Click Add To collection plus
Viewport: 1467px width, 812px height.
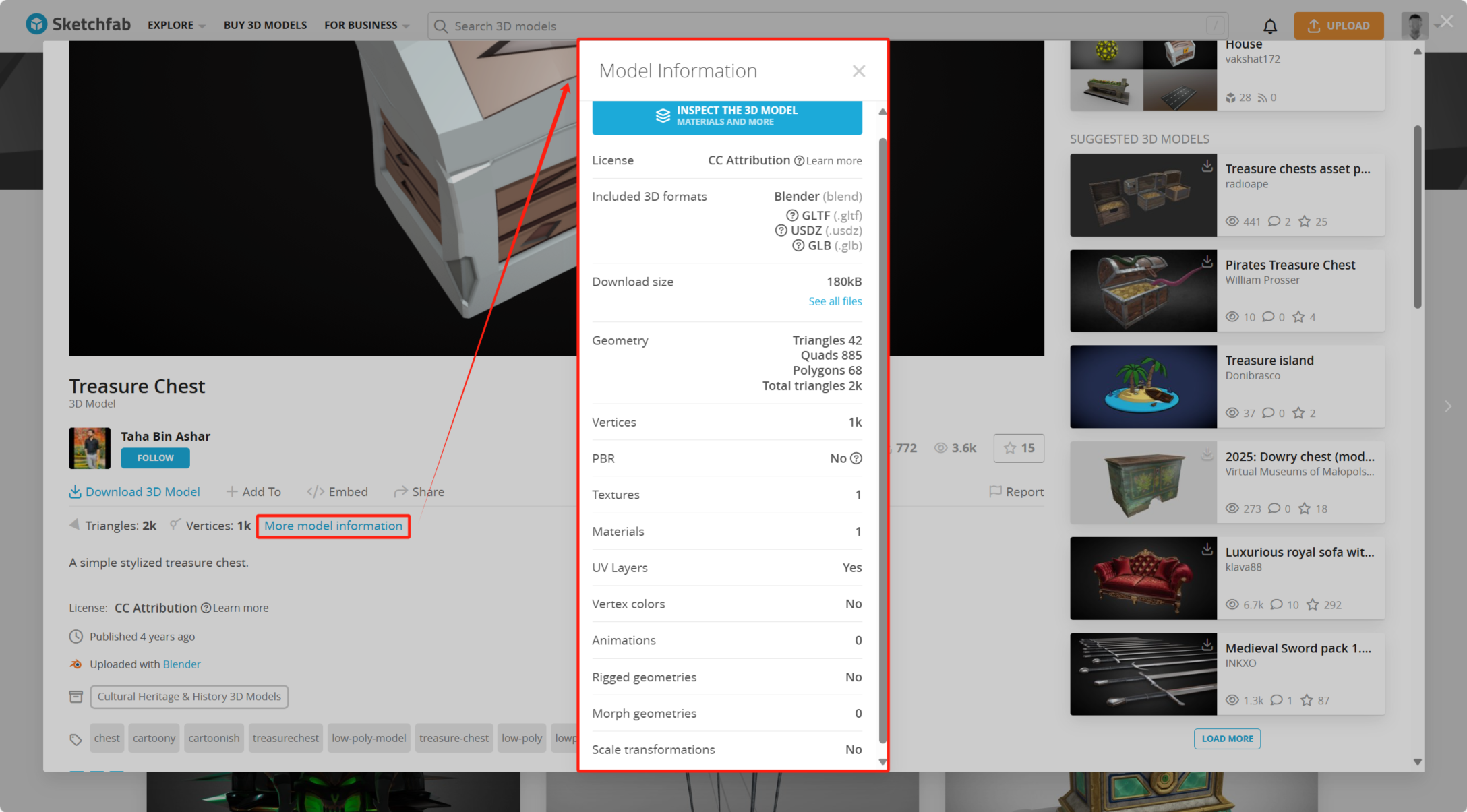(x=232, y=492)
